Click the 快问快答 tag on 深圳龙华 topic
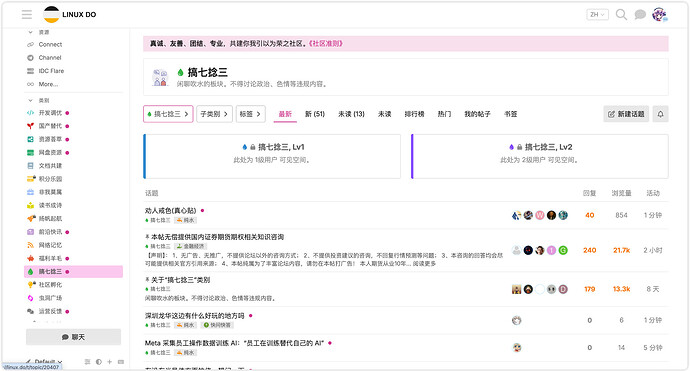The height and width of the screenshot is (371, 690). tap(217, 325)
